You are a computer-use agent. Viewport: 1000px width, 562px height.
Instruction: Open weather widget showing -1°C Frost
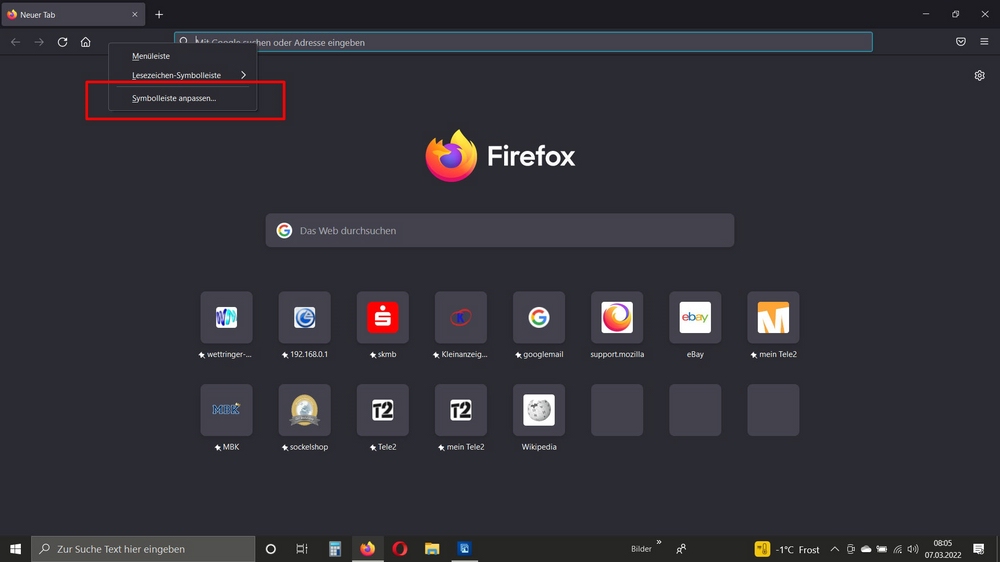click(x=788, y=549)
